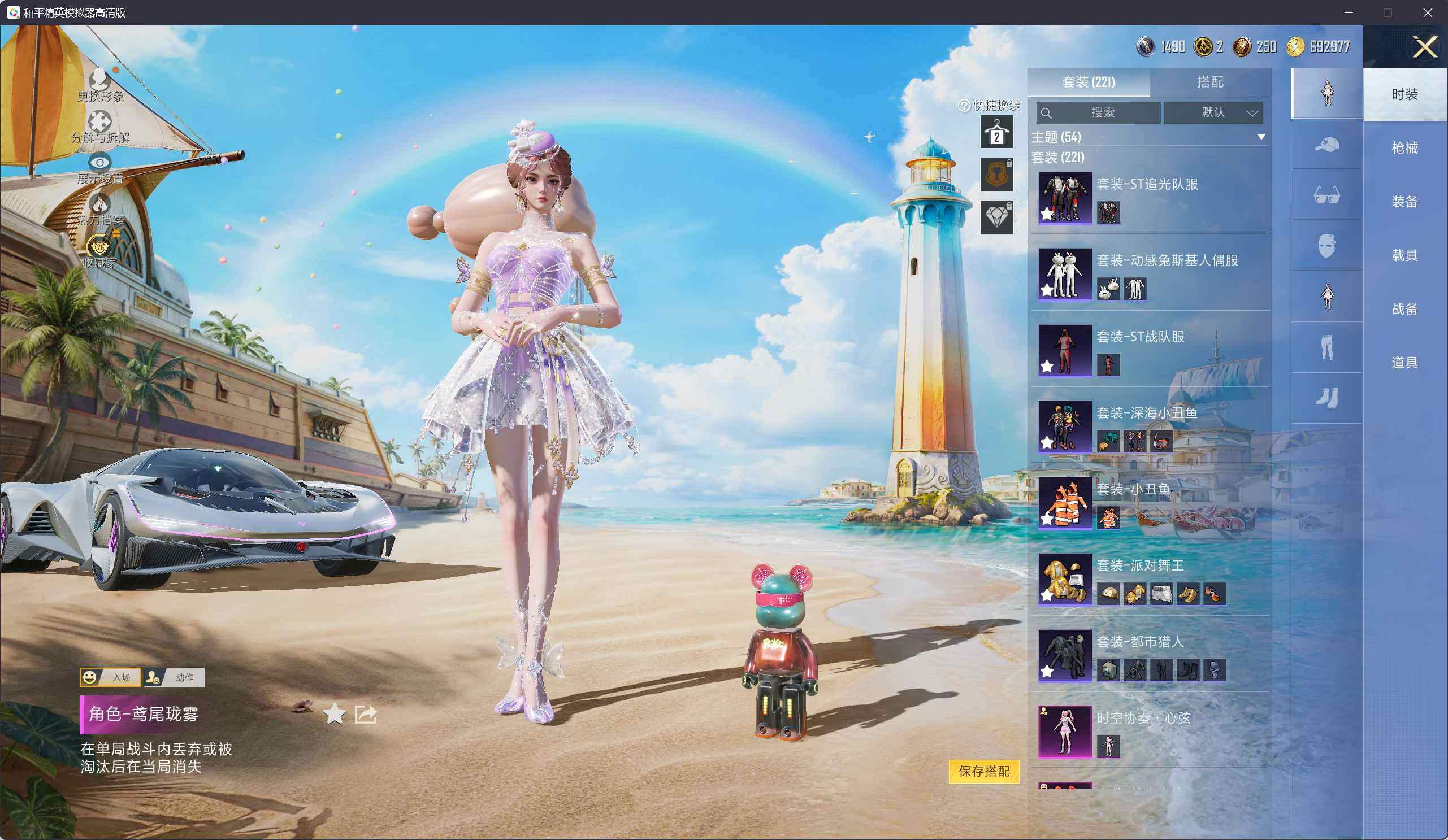Open the 时装 menu
The image size is (1448, 840).
(1405, 94)
